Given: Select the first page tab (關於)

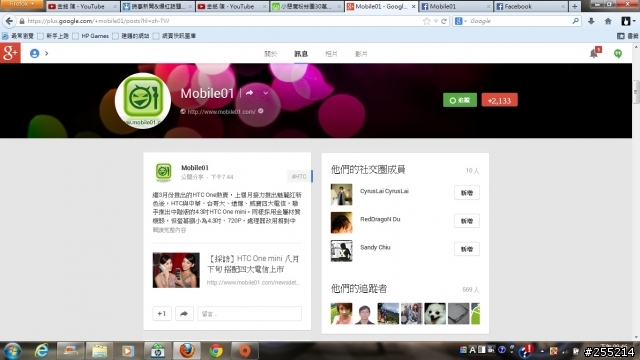Looking at the screenshot, I should (271, 54).
